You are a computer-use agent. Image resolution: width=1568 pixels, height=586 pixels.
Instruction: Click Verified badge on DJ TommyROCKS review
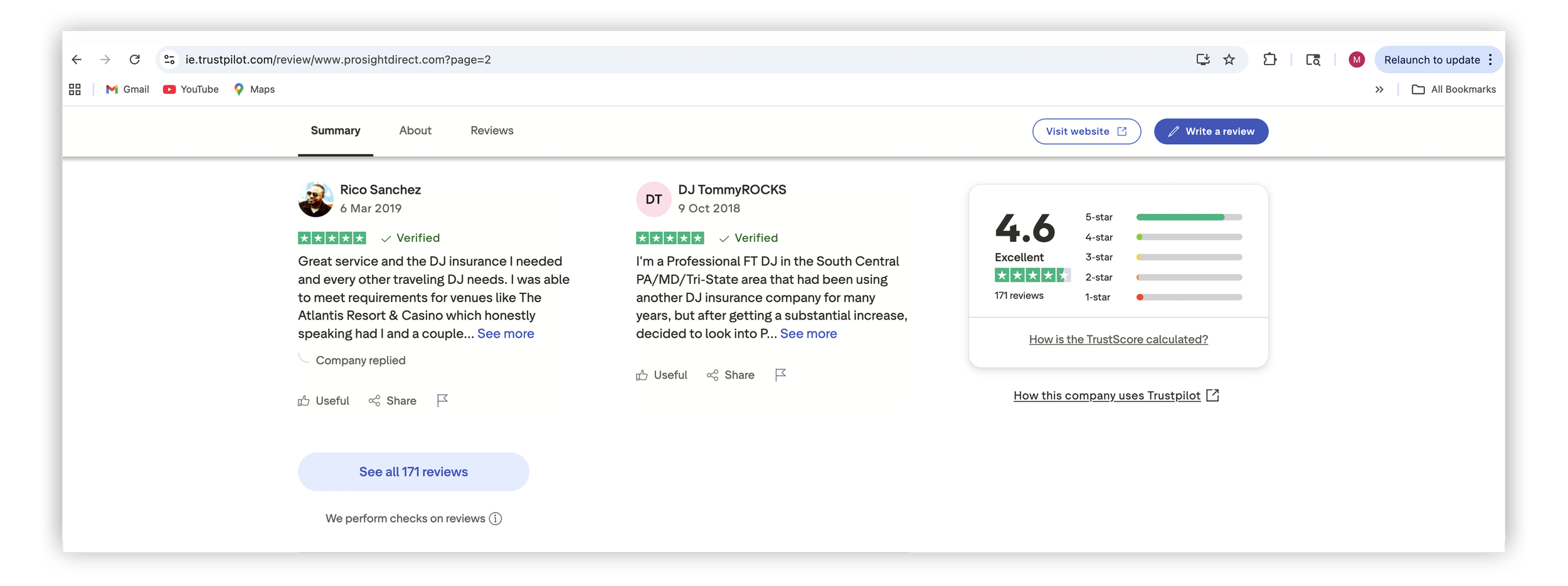(748, 238)
